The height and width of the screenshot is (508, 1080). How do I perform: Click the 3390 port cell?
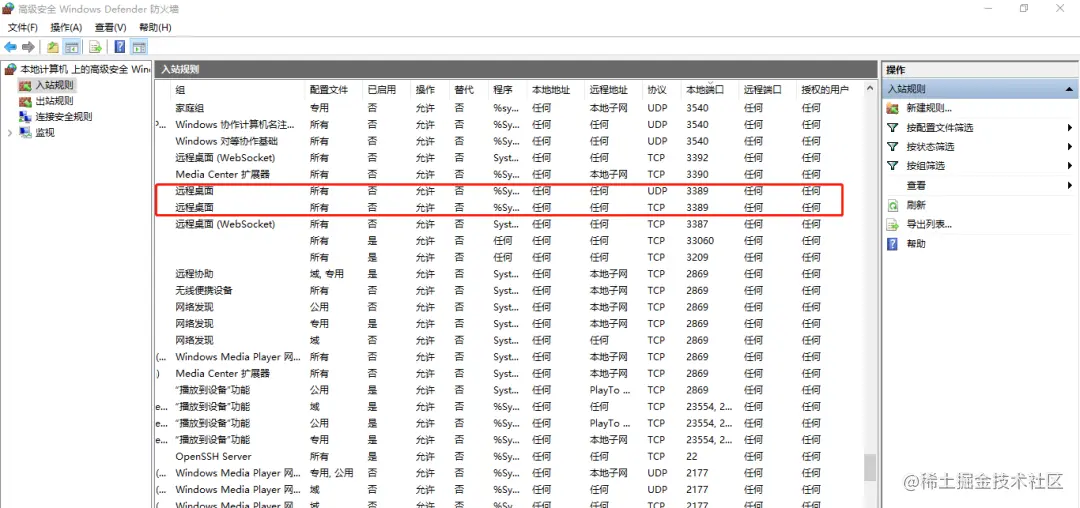point(697,174)
